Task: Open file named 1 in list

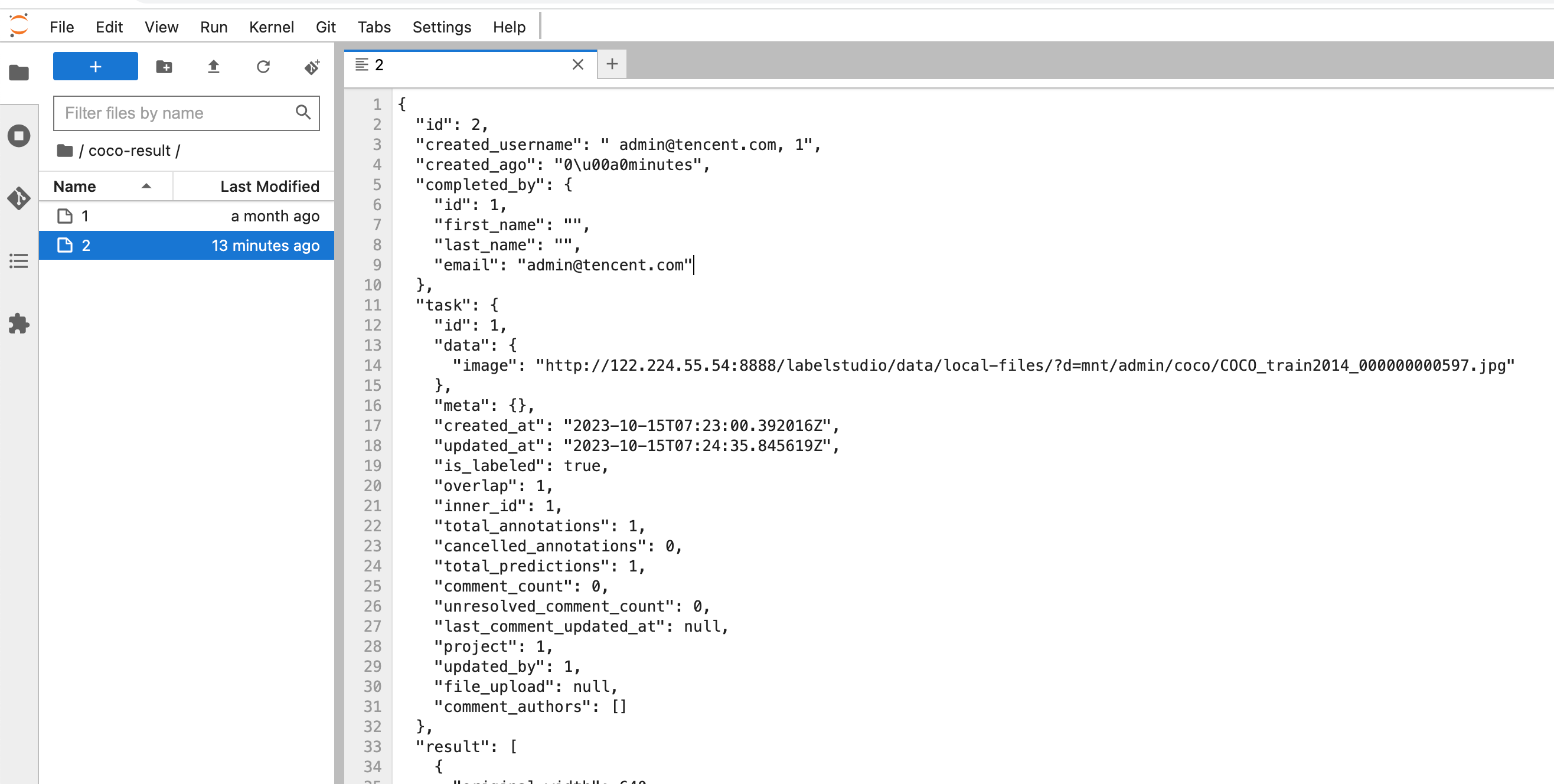Action: pos(85,216)
